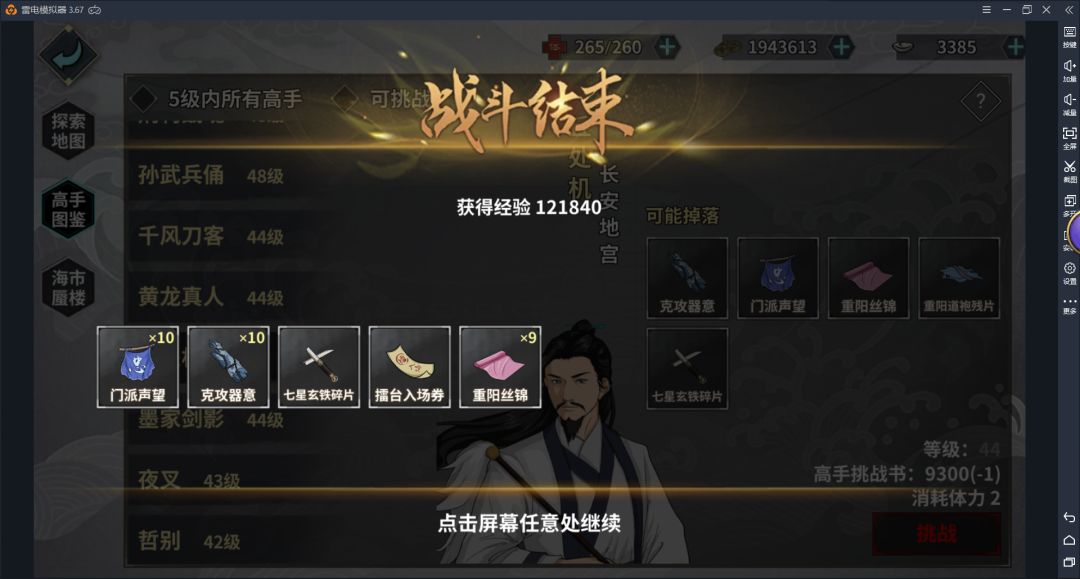Add stamina with plus next to 265/260
Screen dimensions: 1080x579
tap(667, 47)
